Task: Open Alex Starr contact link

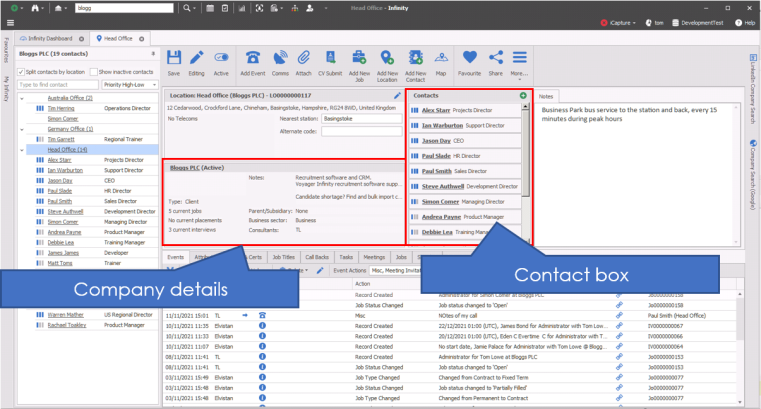Action: click(435, 110)
